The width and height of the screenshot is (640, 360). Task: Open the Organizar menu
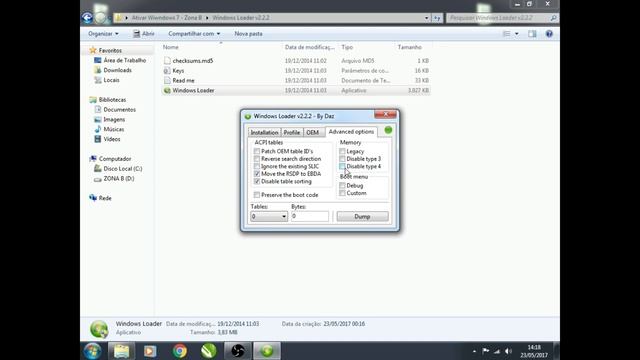[103, 34]
